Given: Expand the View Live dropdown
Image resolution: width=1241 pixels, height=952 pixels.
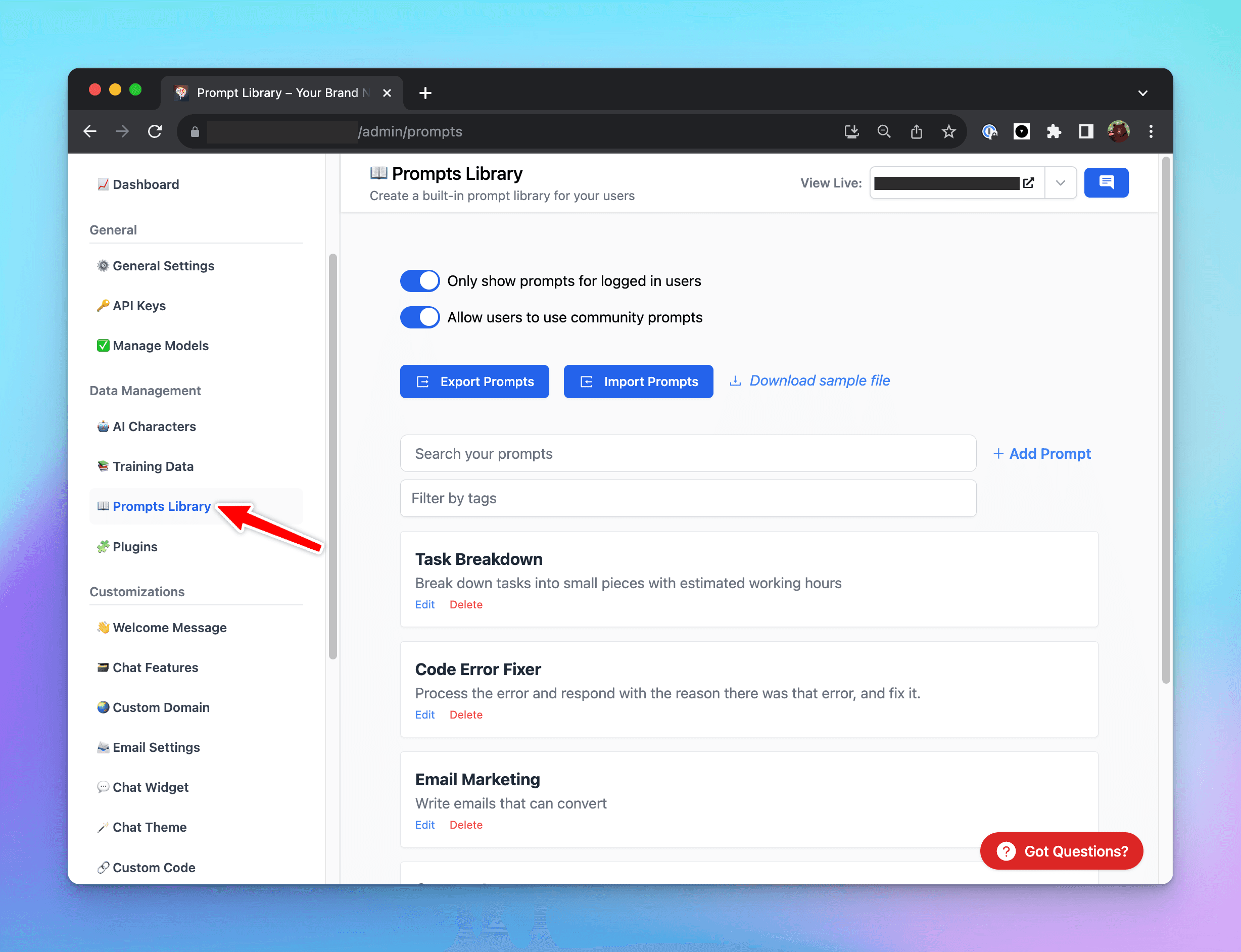Looking at the screenshot, I should (1060, 182).
